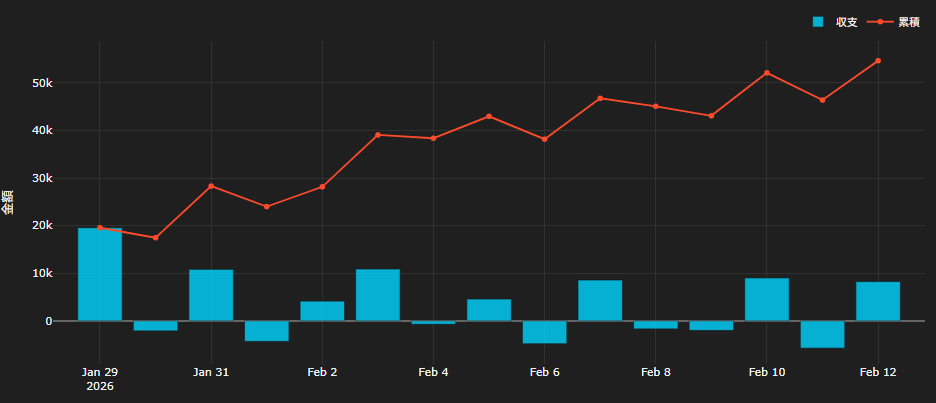936x403 pixels.
Task: Toggle the 収支 bar series in legend
Action: (835, 22)
